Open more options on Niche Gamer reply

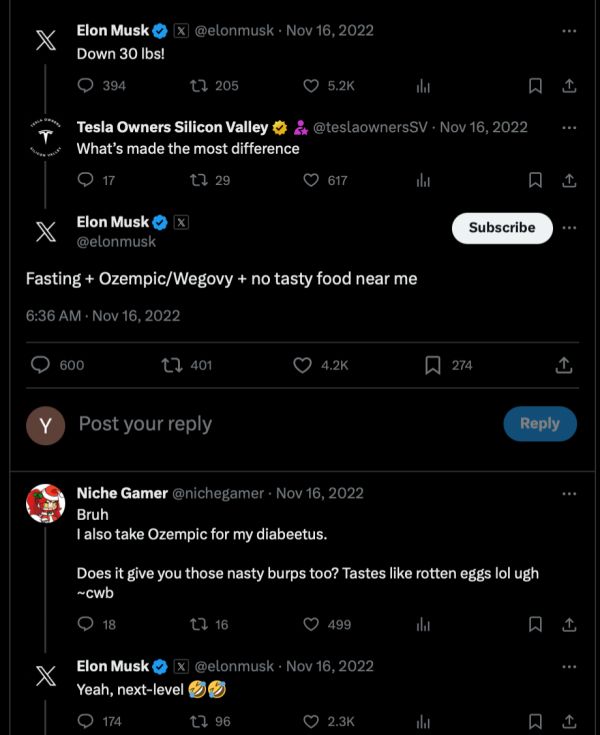click(569, 493)
